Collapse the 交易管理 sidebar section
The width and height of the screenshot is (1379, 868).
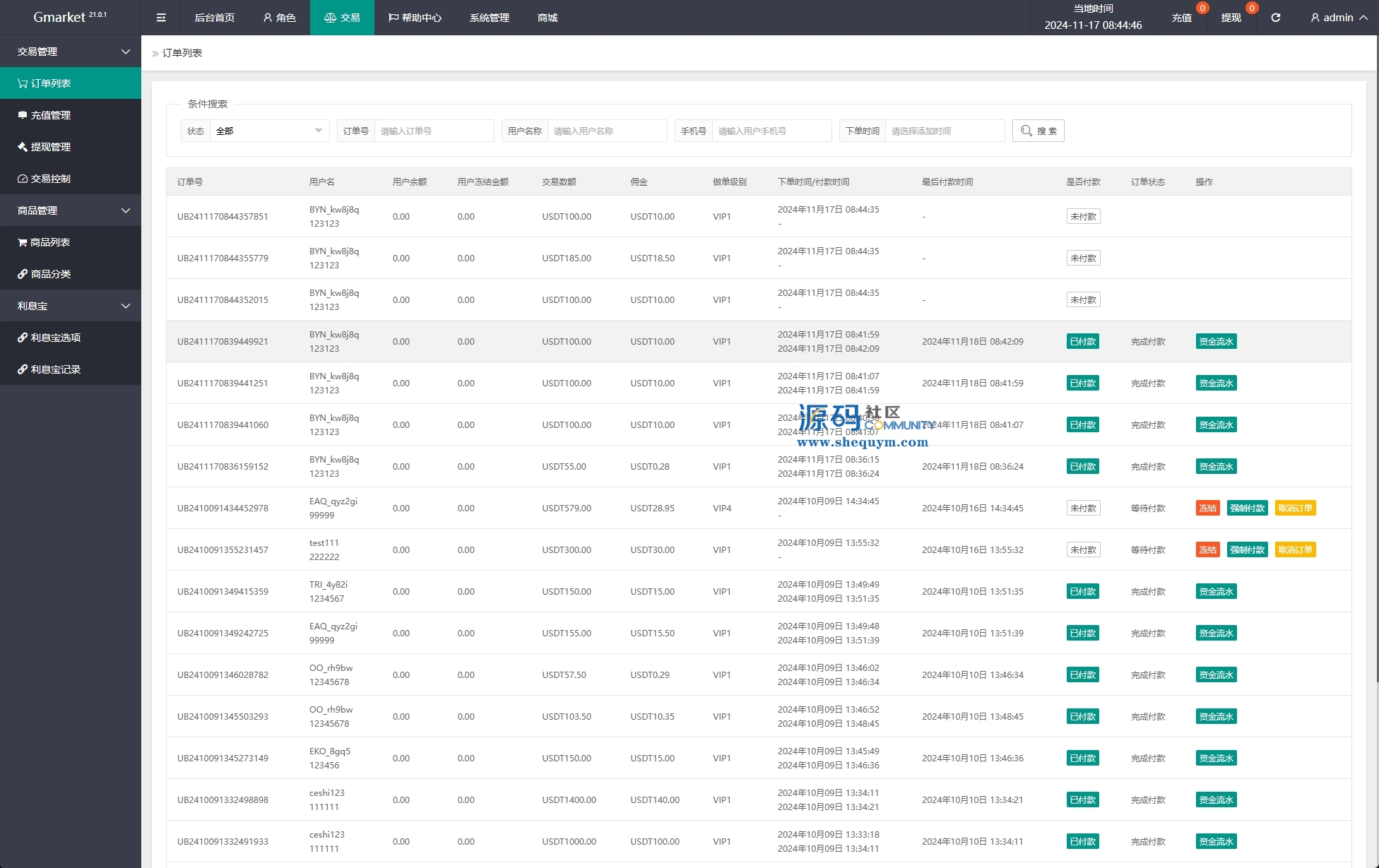click(71, 52)
